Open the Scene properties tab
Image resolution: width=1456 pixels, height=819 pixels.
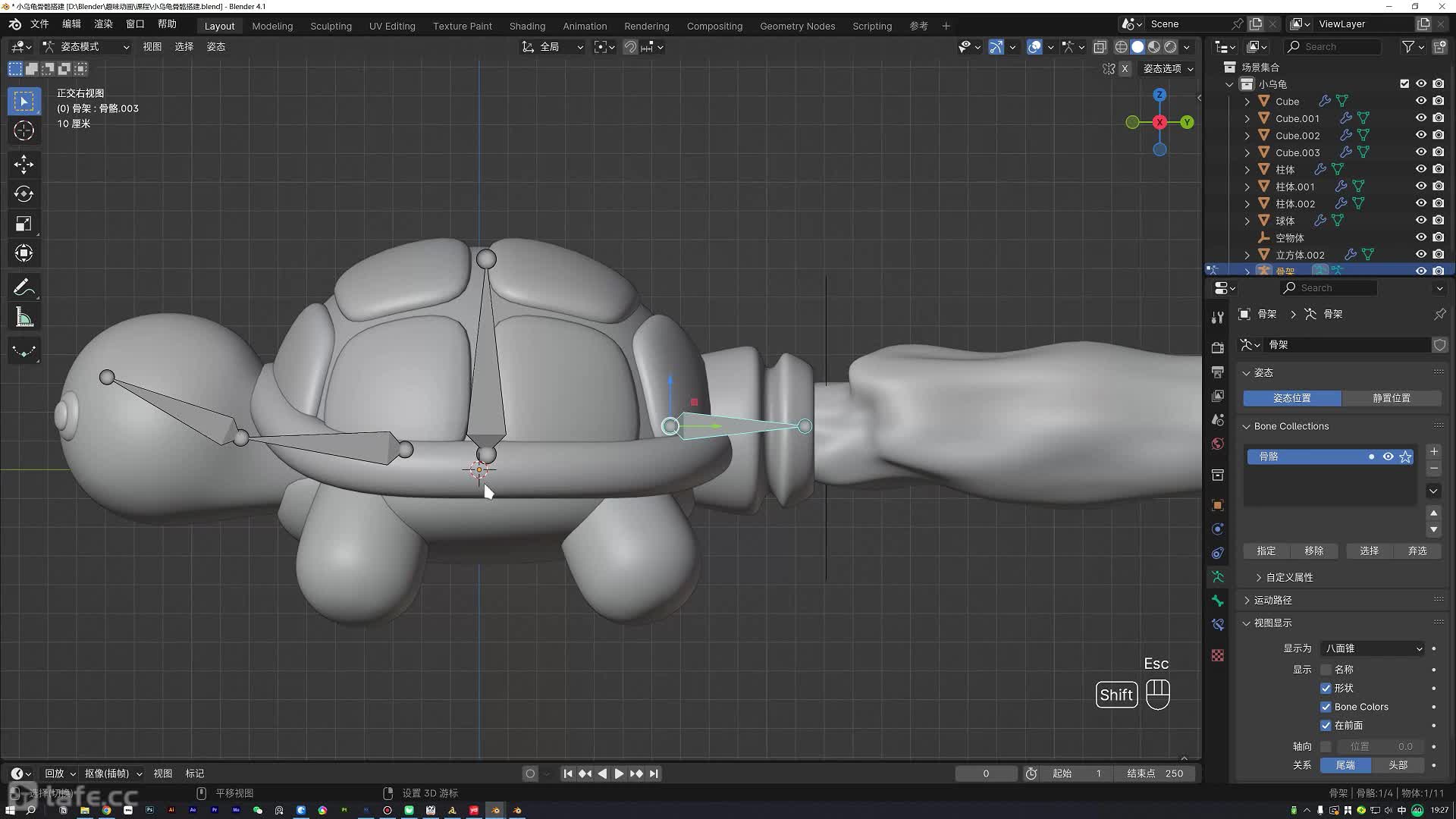tap(1217, 419)
